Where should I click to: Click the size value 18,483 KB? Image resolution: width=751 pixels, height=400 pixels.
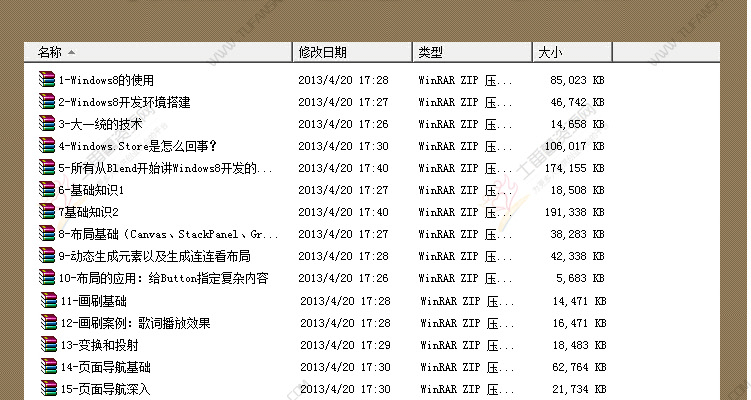pos(580,345)
